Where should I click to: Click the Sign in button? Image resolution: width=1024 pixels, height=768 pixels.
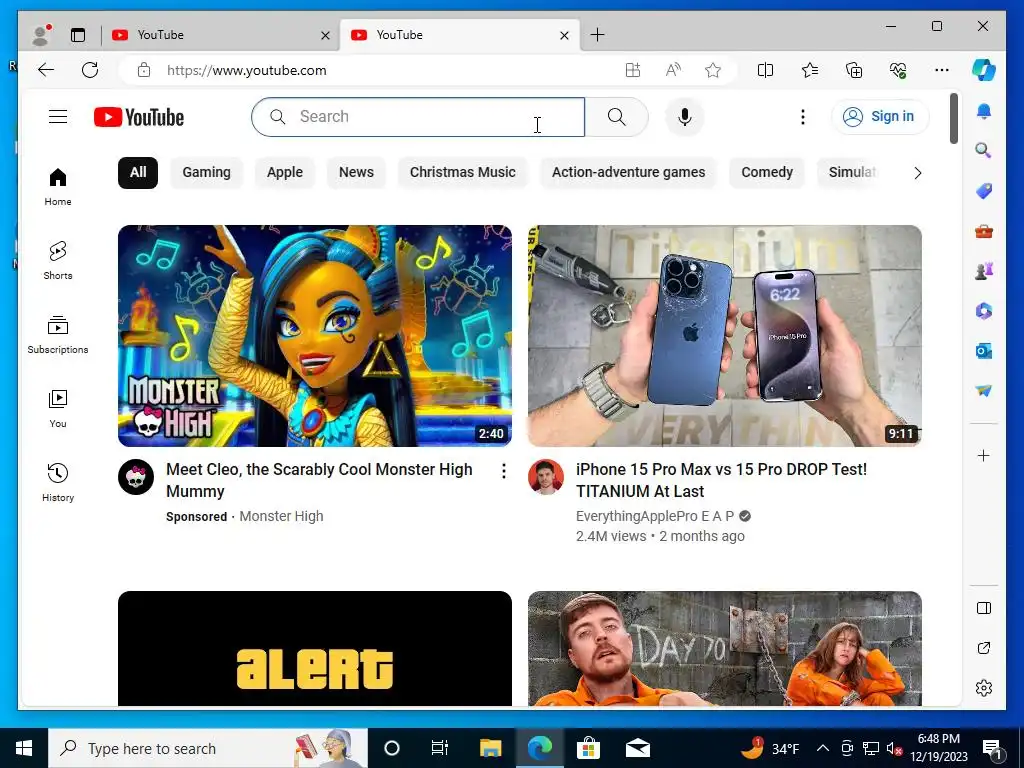click(x=880, y=117)
